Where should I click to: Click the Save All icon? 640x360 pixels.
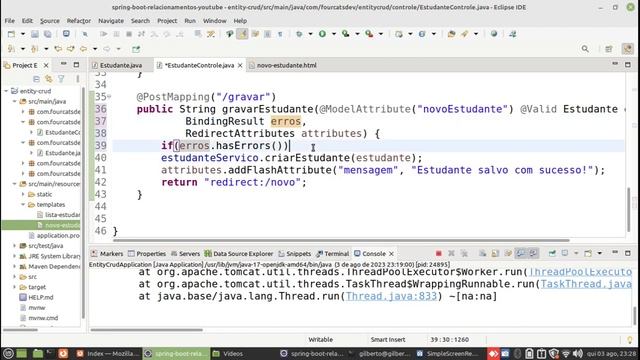coord(47,34)
